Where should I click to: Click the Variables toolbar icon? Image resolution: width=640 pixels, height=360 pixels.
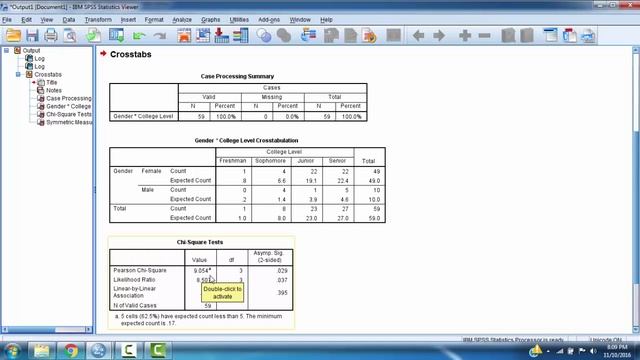pyautogui.click(x=241, y=36)
